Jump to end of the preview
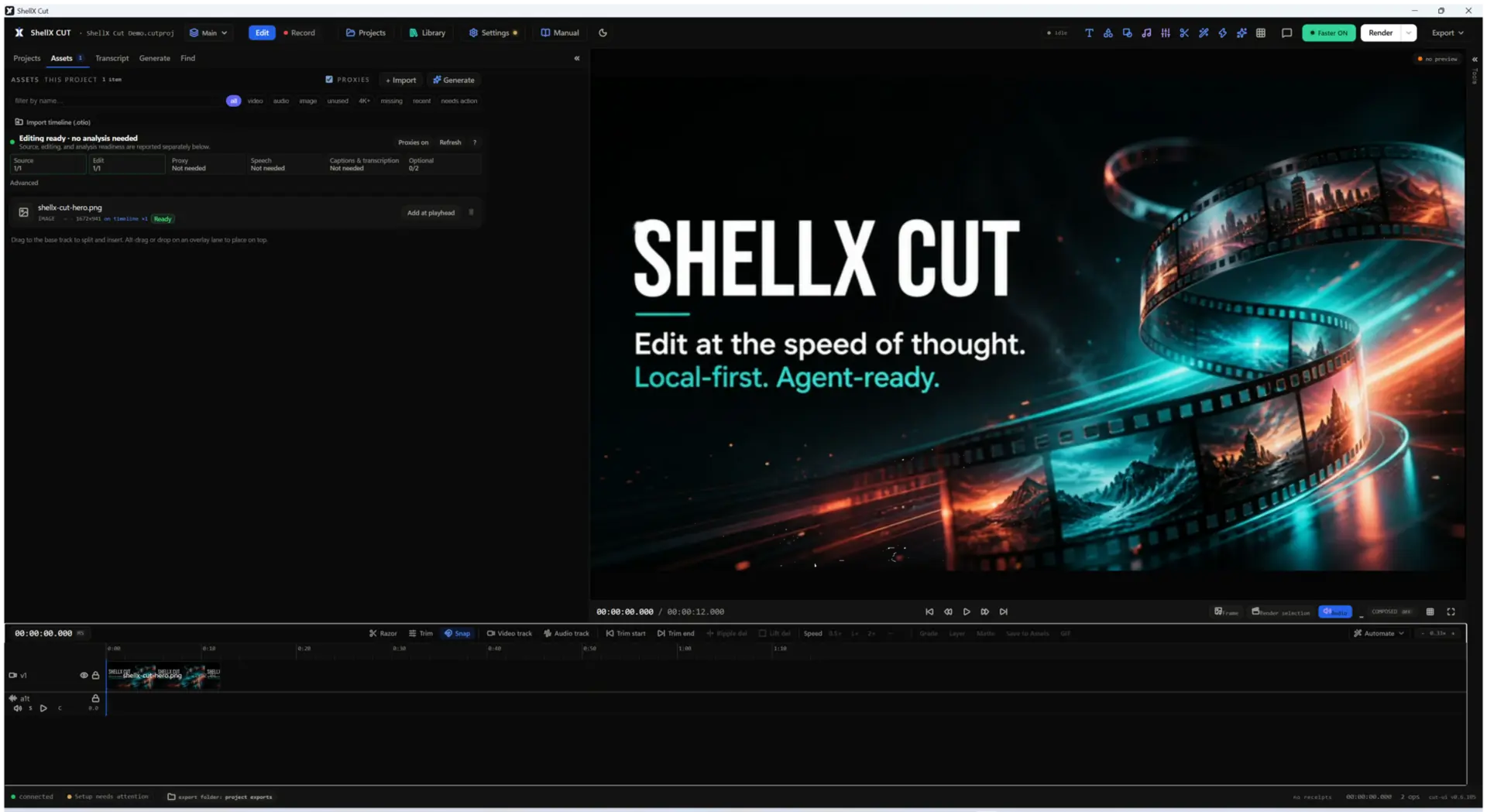The width and height of the screenshot is (1487, 812). [x=1003, y=612]
